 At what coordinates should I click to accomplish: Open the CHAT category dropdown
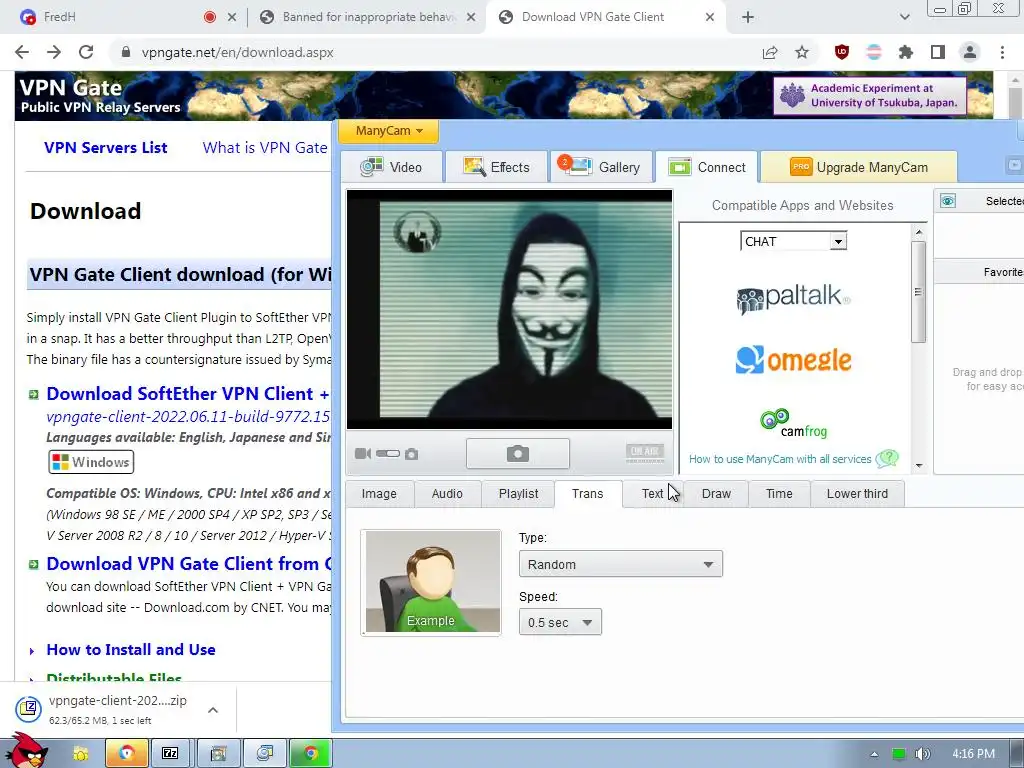(x=793, y=242)
